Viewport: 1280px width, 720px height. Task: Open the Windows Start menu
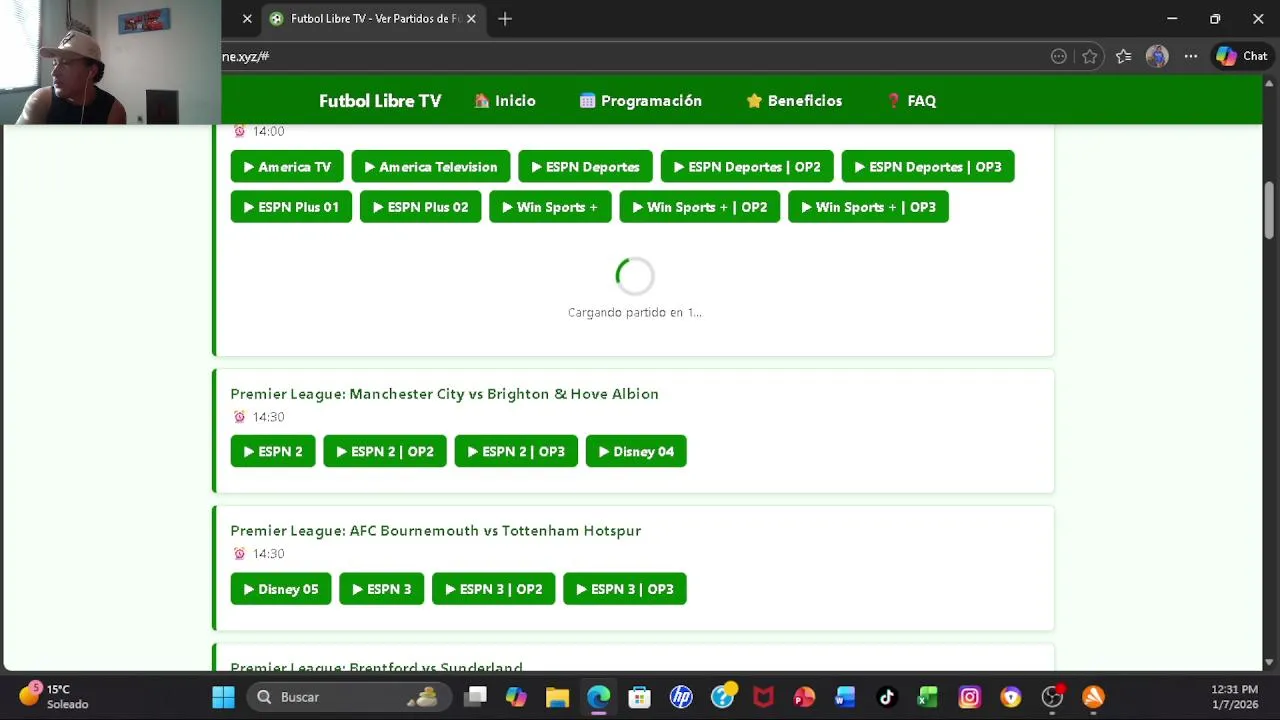click(223, 697)
